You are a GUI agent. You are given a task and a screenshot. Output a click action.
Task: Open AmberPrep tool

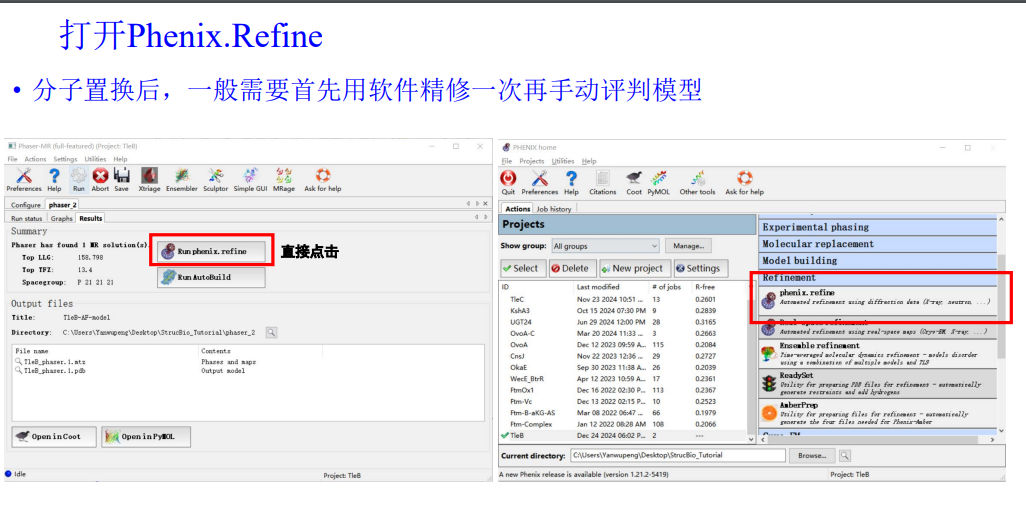point(877,414)
